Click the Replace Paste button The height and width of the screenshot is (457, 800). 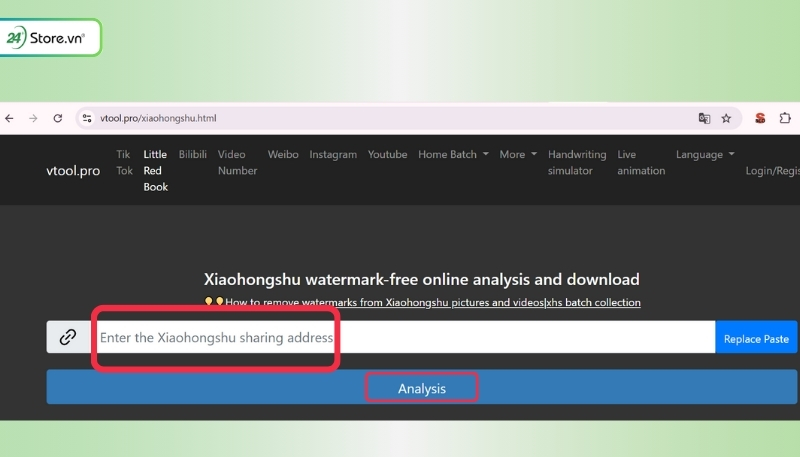(756, 337)
